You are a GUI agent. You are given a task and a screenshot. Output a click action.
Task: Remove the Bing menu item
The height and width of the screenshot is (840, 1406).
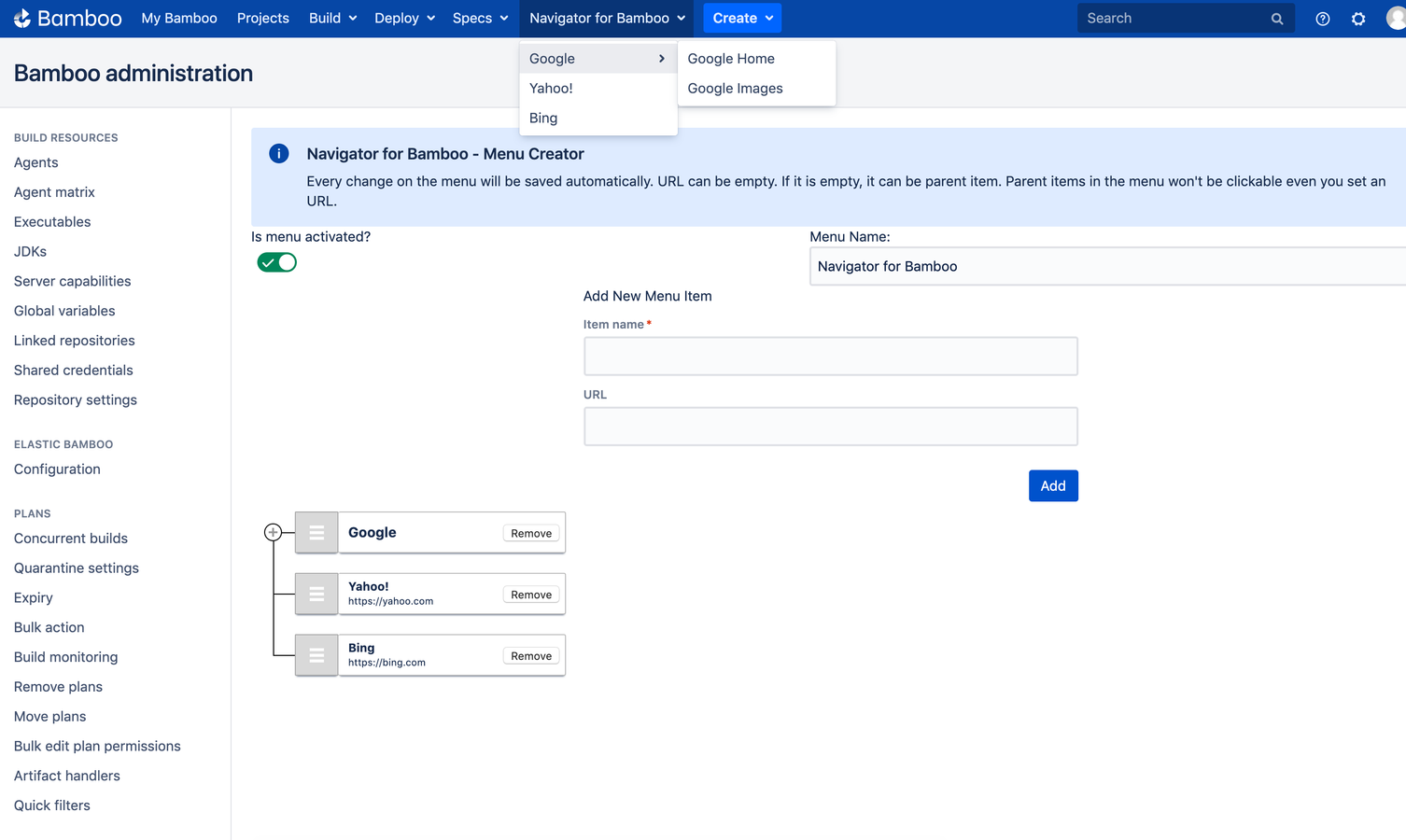531,656
